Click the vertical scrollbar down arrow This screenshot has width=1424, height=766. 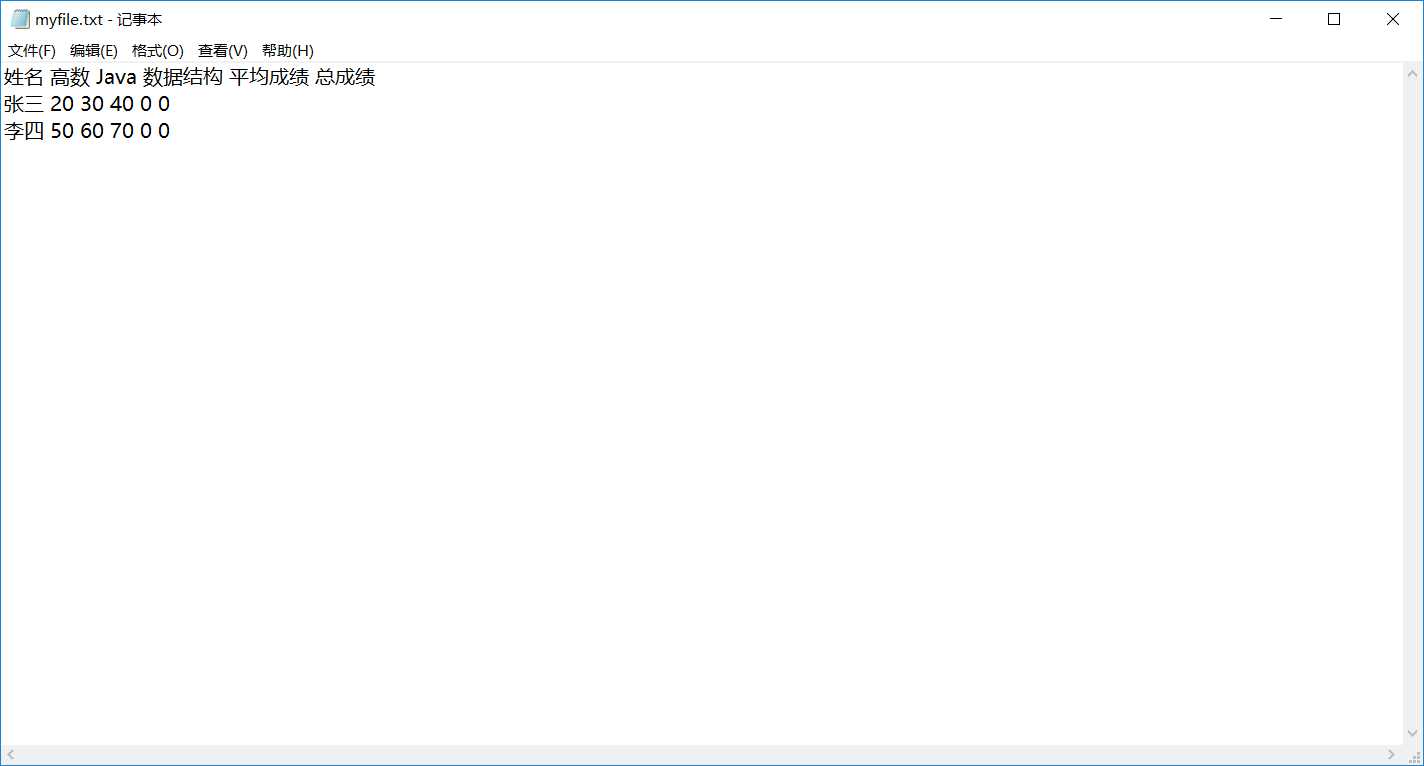[1413, 735]
